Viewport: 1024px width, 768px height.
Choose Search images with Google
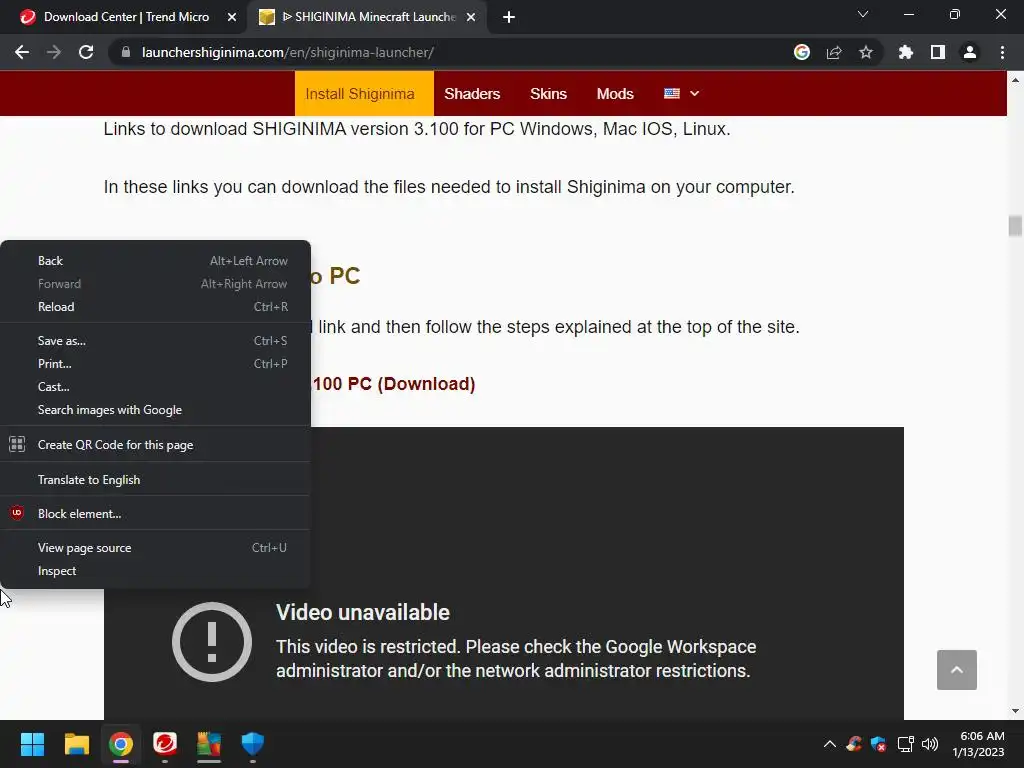(155, 410)
